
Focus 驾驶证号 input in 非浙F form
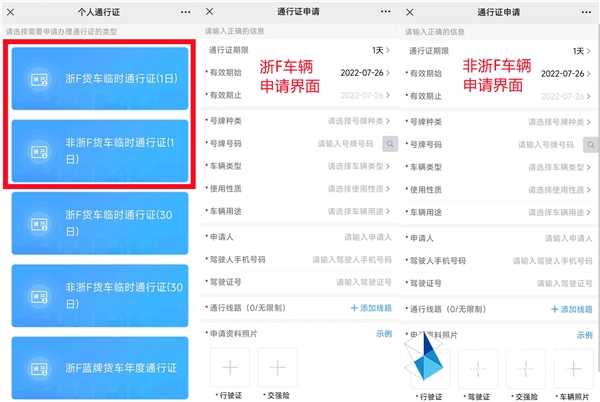(x=564, y=283)
